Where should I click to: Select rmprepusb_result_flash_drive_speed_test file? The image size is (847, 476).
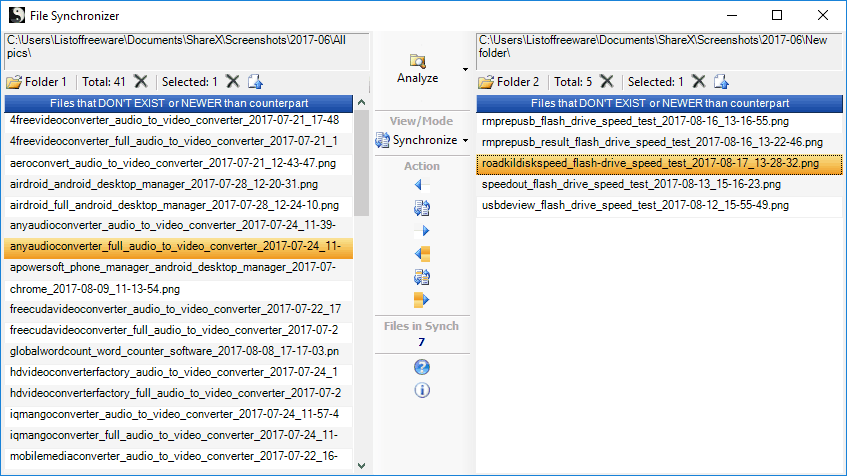pyautogui.click(x=660, y=143)
